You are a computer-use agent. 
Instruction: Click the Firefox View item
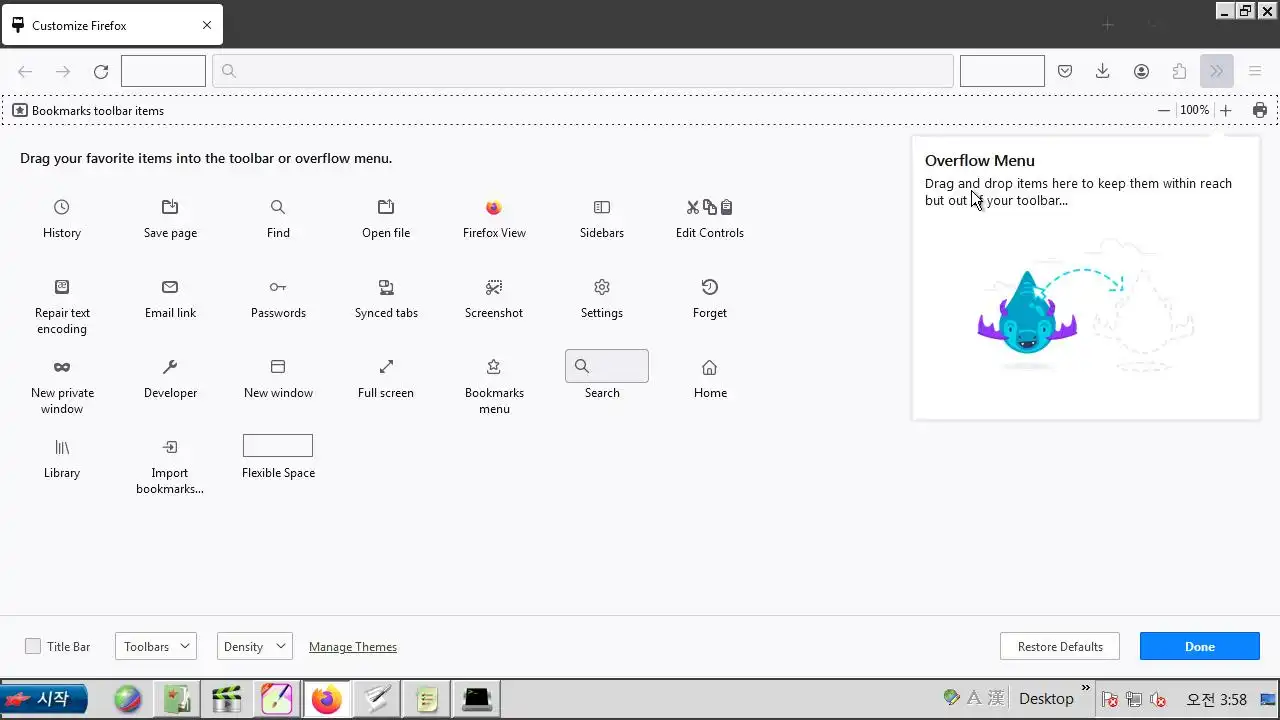[x=494, y=218]
